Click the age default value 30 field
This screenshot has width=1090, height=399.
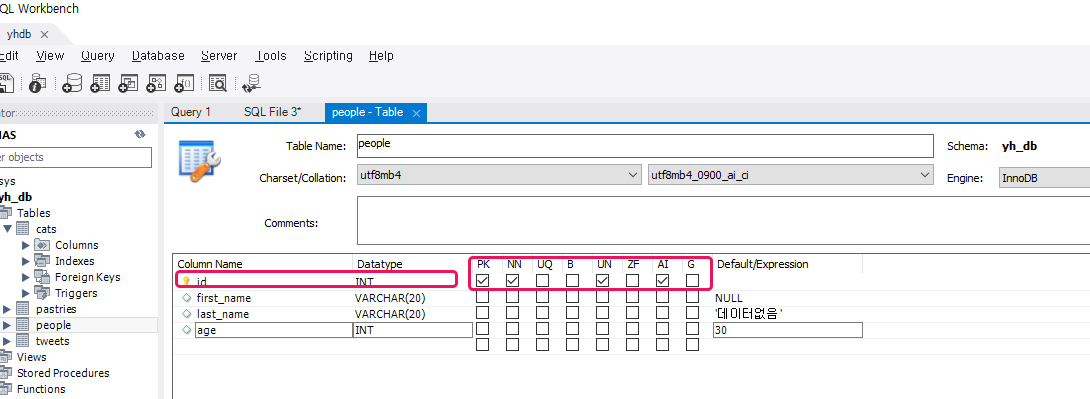(788, 330)
